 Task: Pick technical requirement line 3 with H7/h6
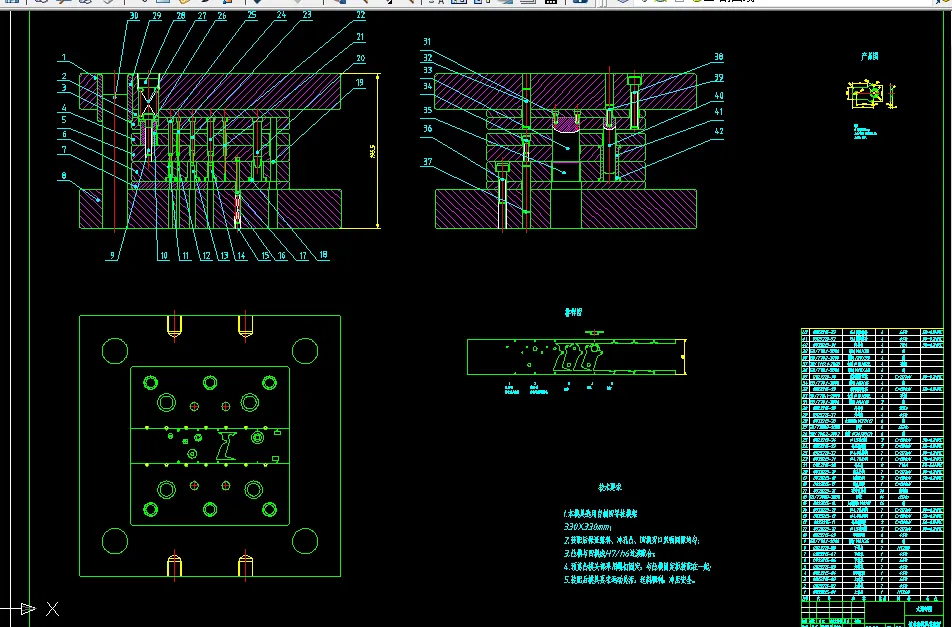pos(610,554)
